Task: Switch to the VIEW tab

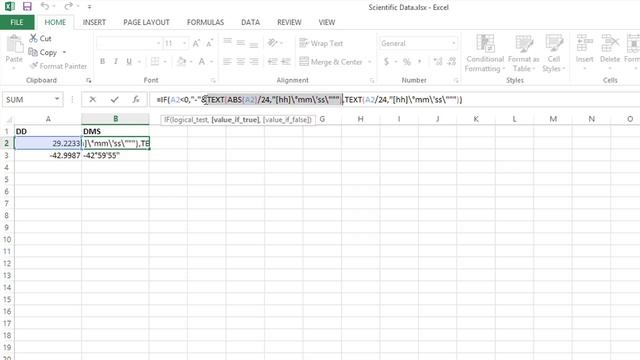Action: 327,22
